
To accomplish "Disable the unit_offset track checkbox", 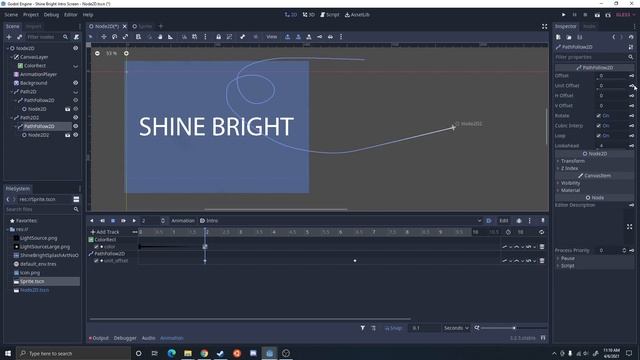I will 96,260.
